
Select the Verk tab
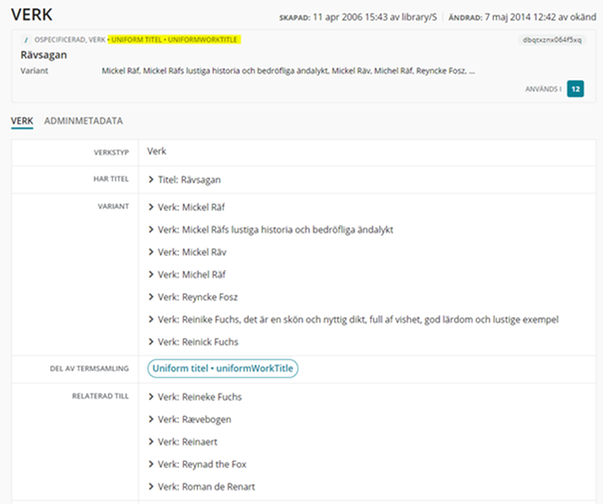point(22,120)
